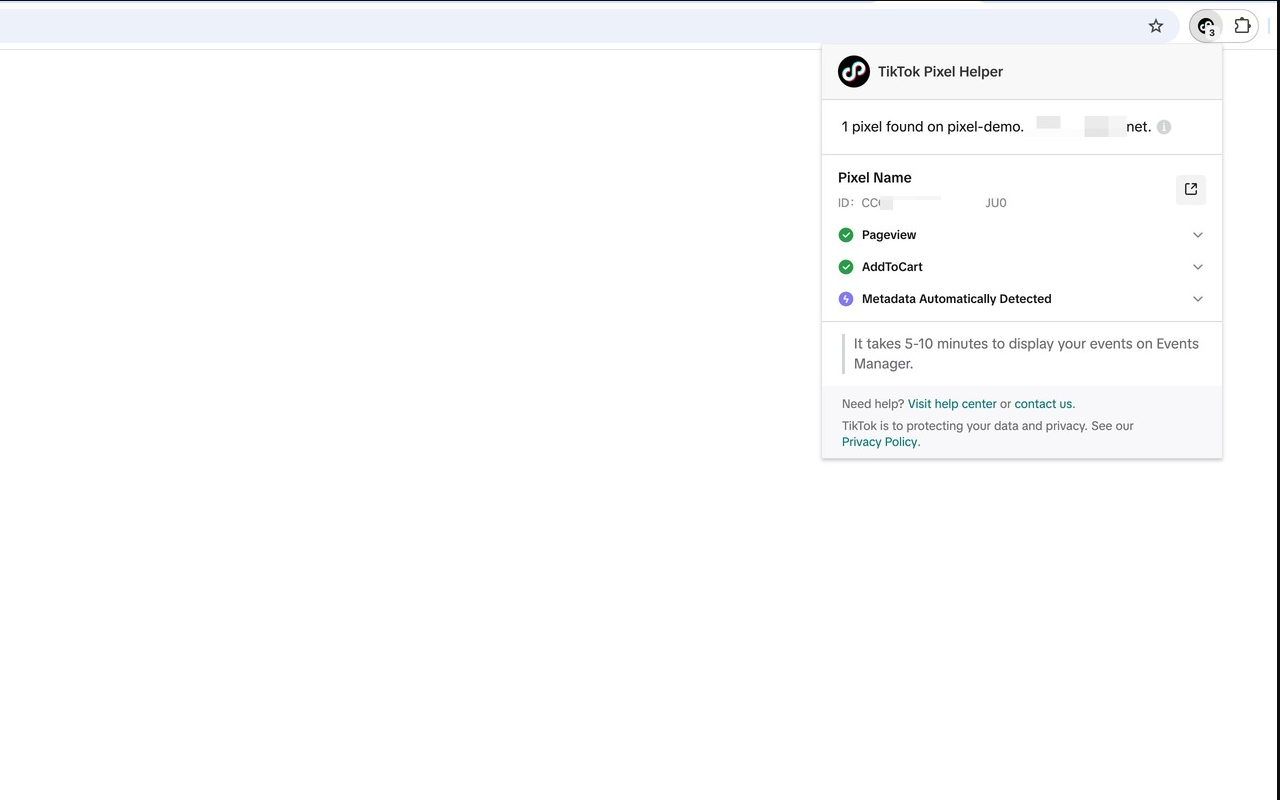Open the Visit help center link
This screenshot has height=800, width=1280.
pos(952,404)
